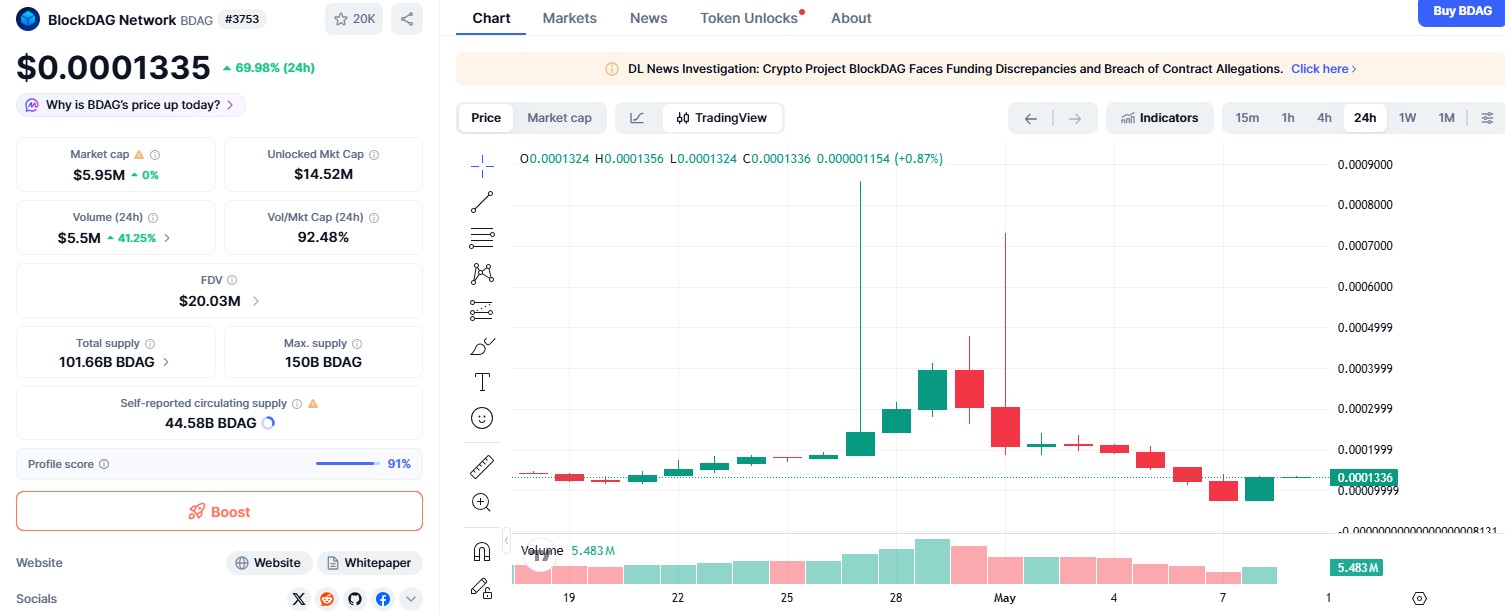Set chart interval to 1W
This screenshot has height=614, width=1505.
click(x=1408, y=118)
